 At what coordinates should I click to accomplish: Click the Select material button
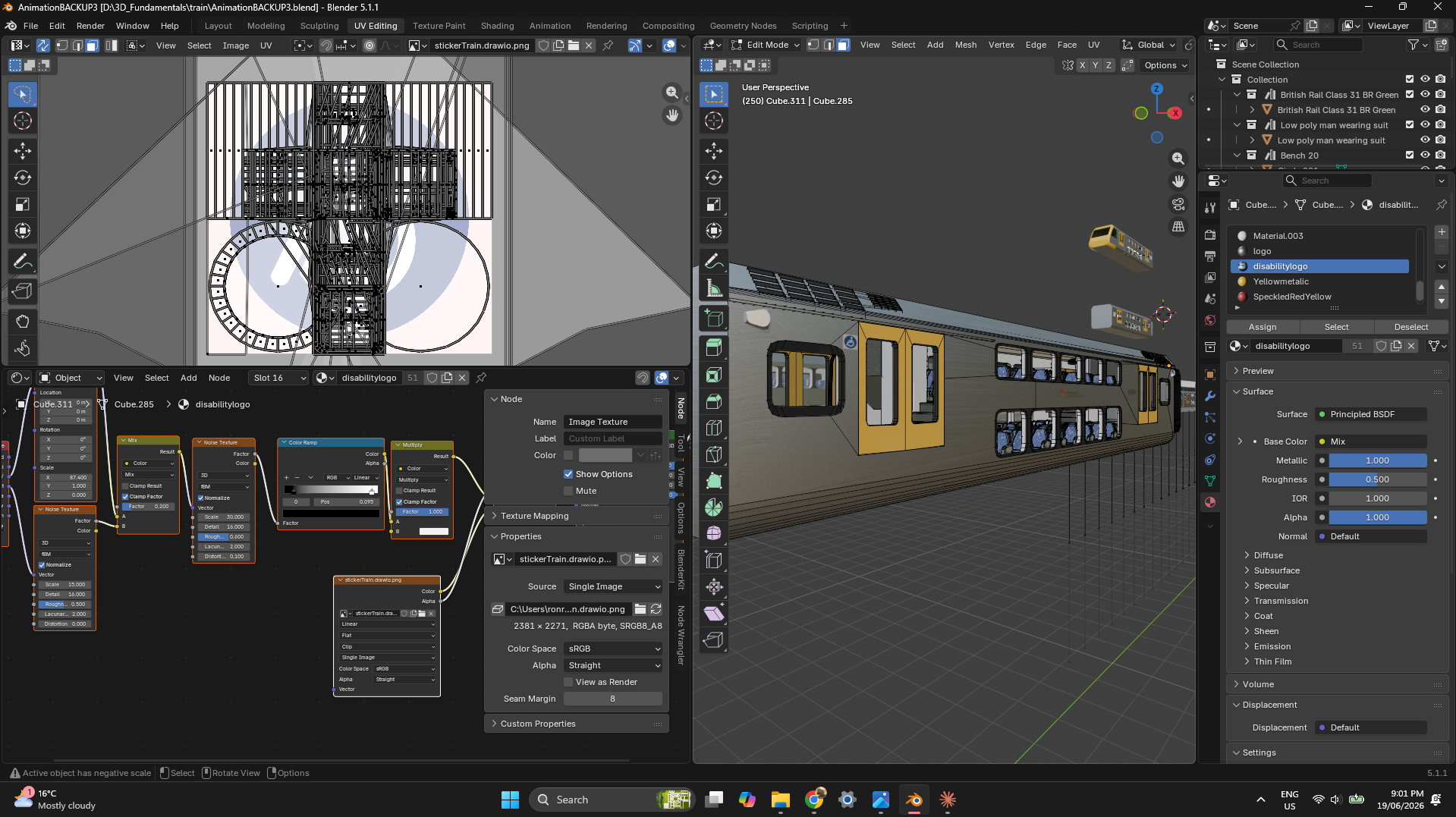(x=1337, y=327)
